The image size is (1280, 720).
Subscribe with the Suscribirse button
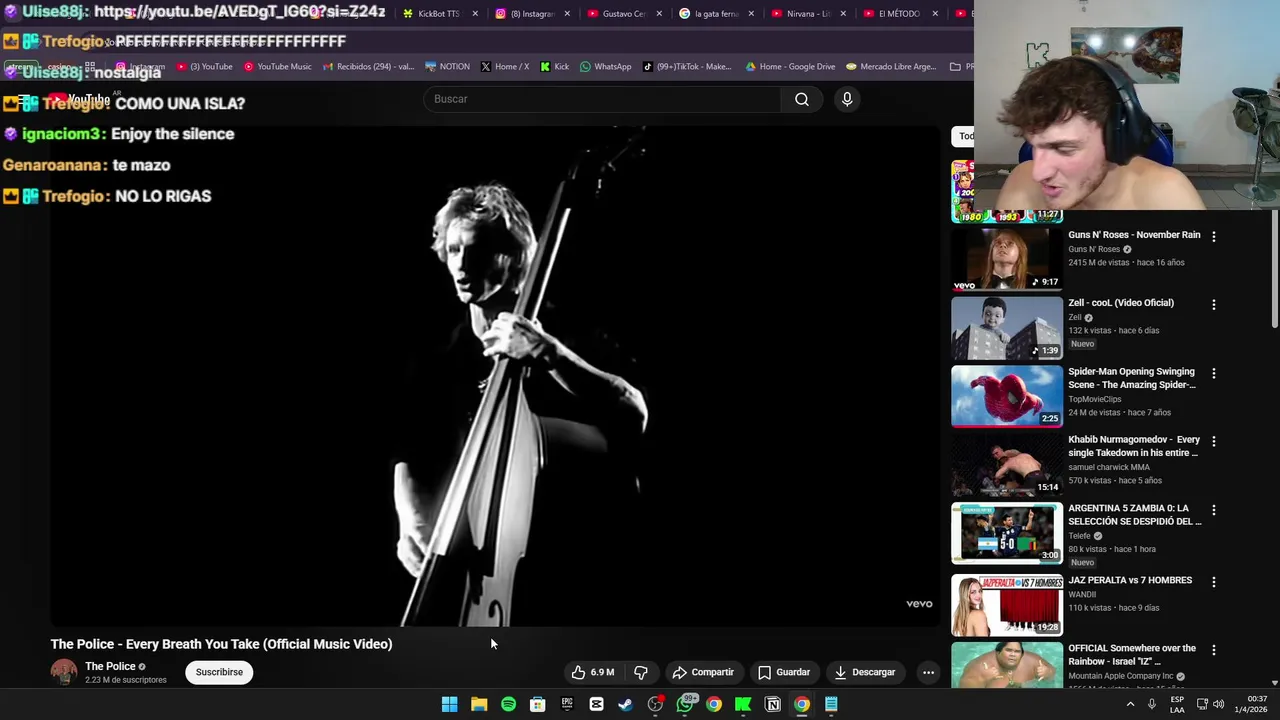coord(219,672)
